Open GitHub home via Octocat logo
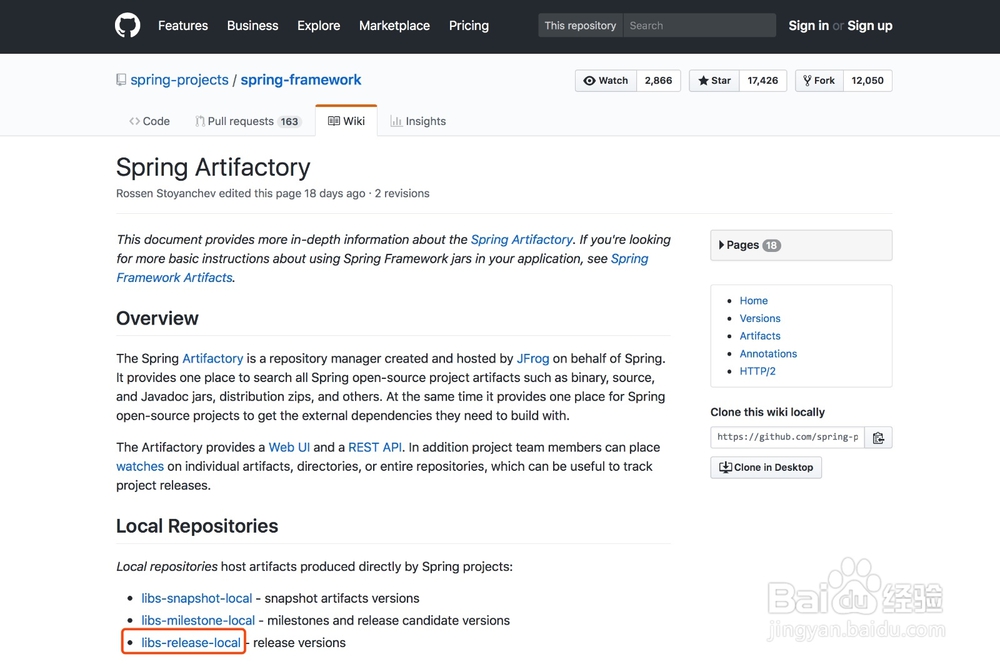 point(128,26)
